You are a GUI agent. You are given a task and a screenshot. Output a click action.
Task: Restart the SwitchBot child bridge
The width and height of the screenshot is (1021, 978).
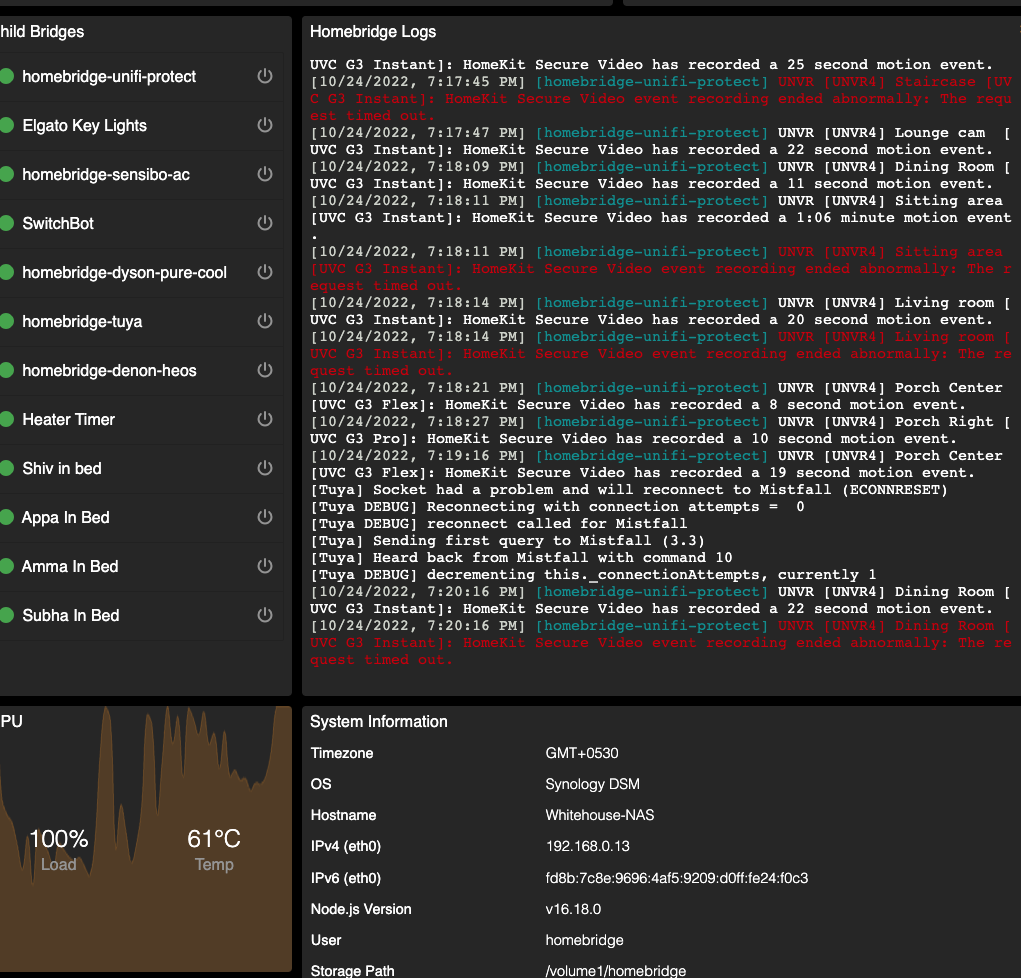264,223
